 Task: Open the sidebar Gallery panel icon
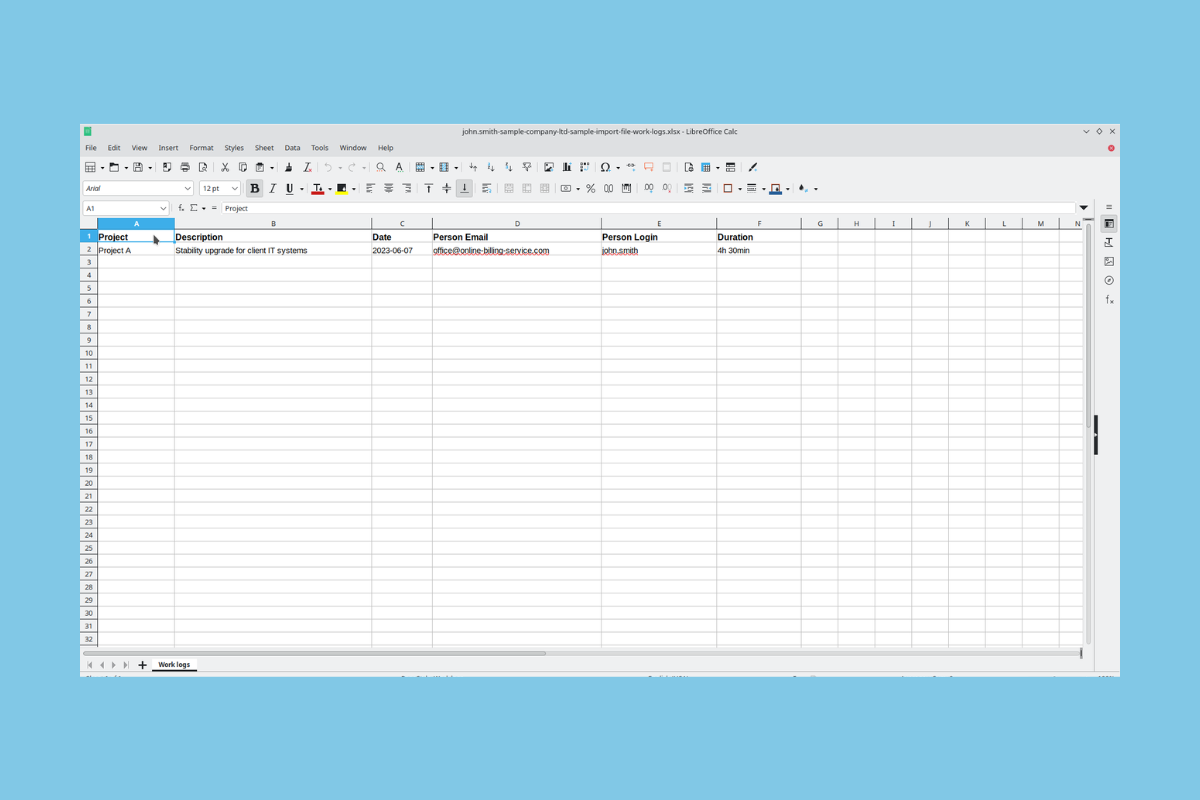1109,261
